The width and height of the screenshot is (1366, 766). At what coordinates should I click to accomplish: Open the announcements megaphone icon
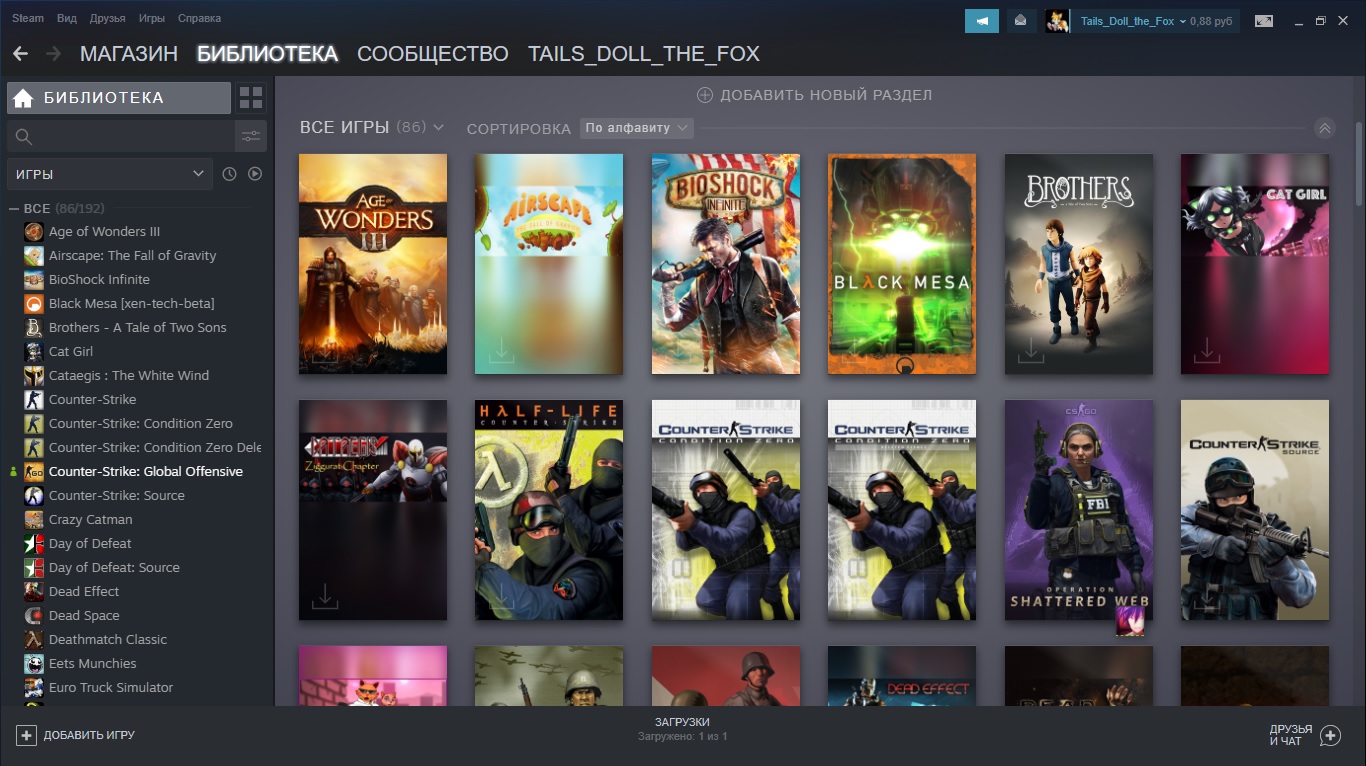tap(982, 20)
